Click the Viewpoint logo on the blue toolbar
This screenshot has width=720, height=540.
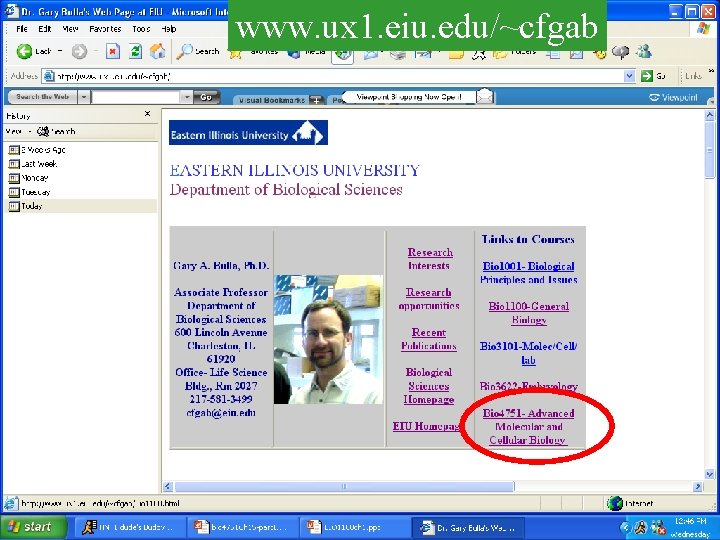point(673,97)
